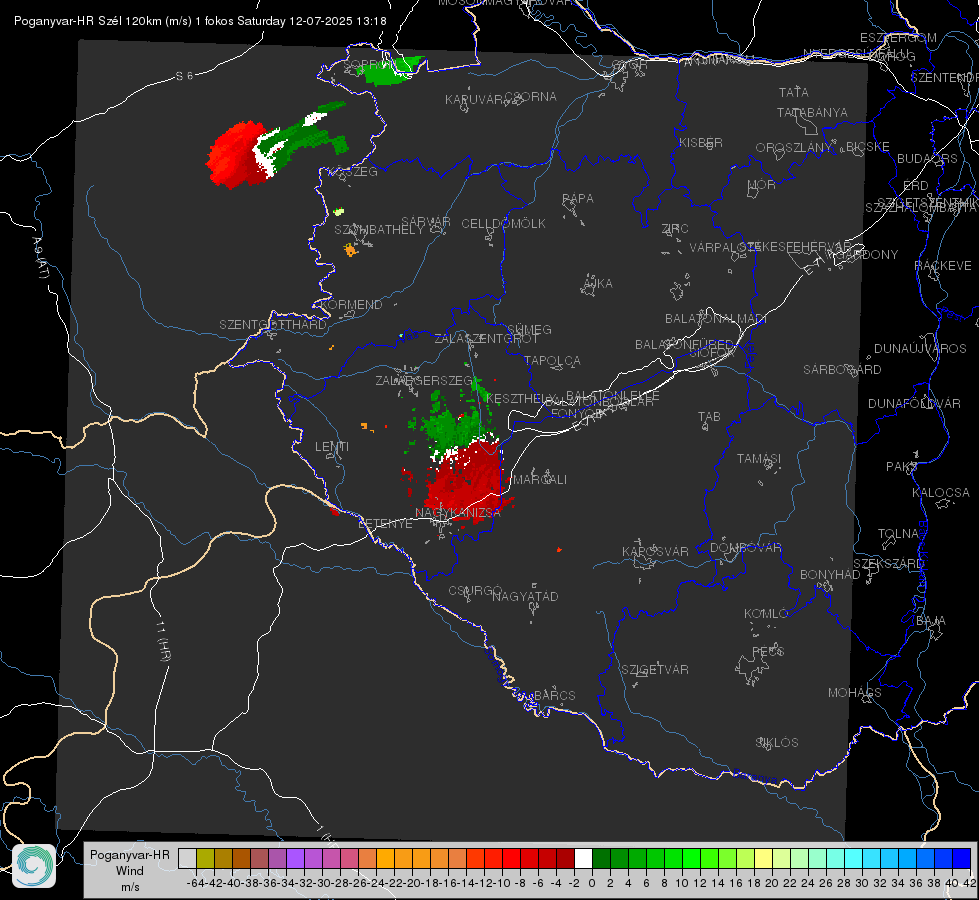The height and width of the screenshot is (900, 979).
Task: Click the TOLNA city label
Action: coord(898,534)
